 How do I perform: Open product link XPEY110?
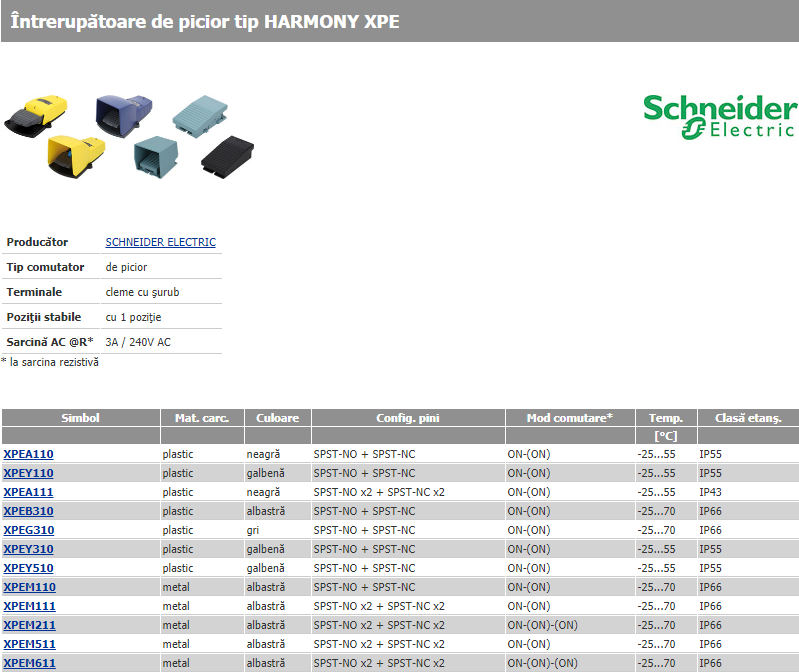pos(29,473)
